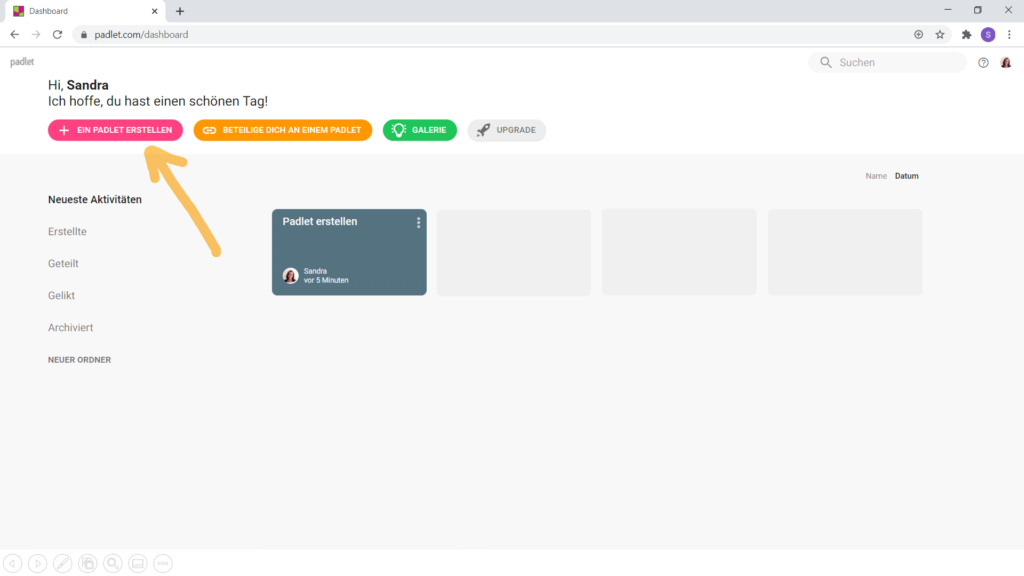Click the next slide arrow in bottom toolbar
1024x576 pixels.
[38, 563]
